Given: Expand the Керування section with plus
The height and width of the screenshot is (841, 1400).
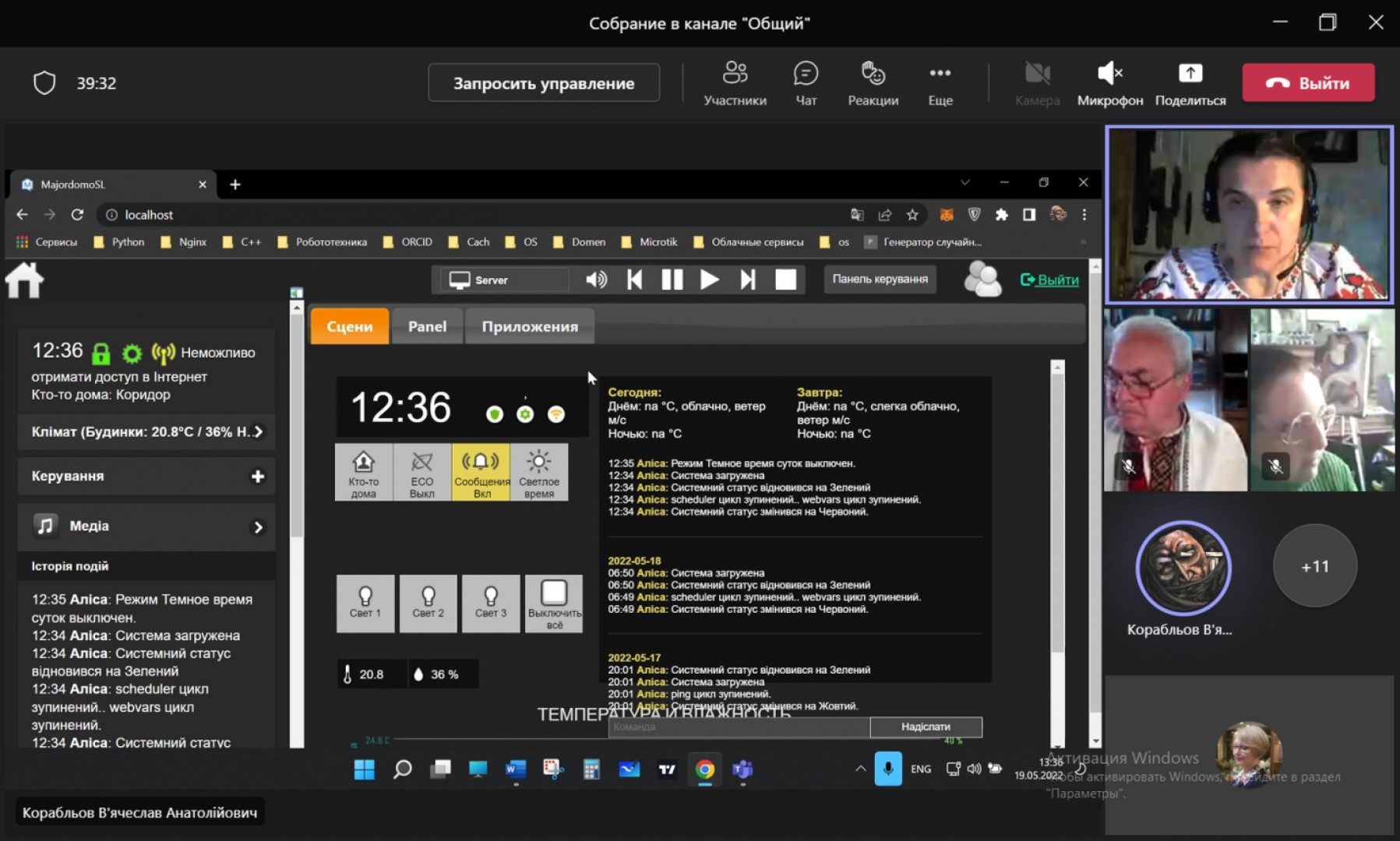Looking at the screenshot, I should pos(258,477).
